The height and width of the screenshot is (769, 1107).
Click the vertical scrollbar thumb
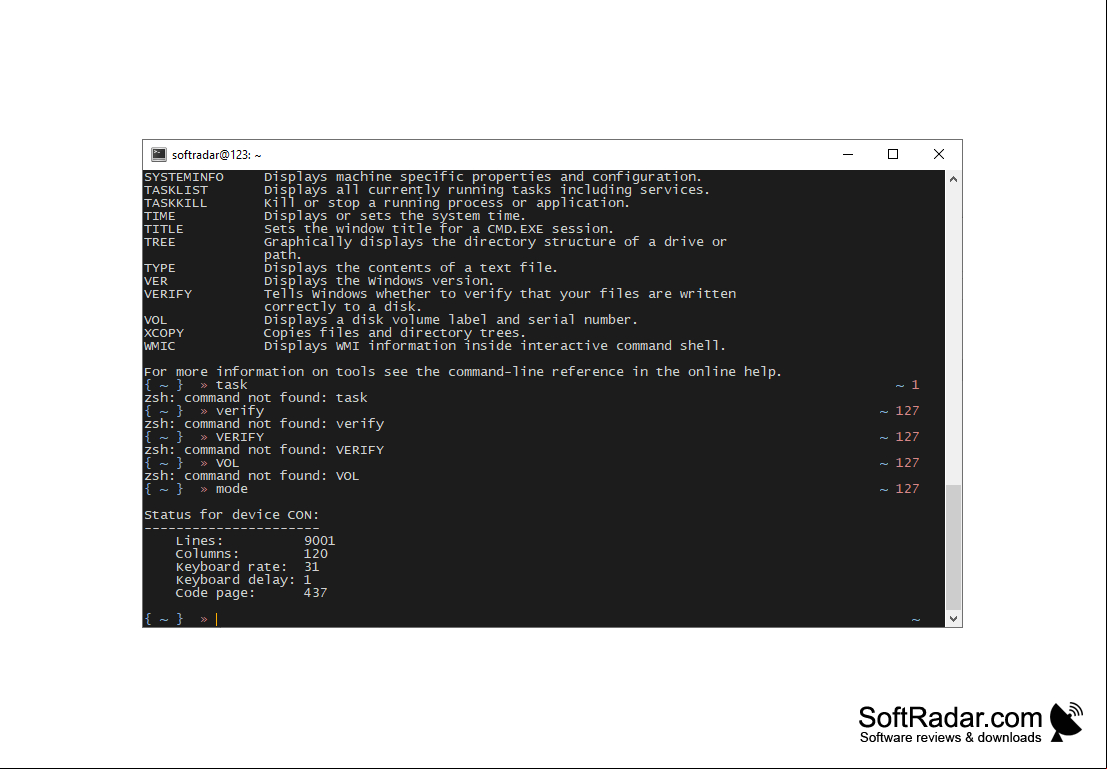click(x=953, y=547)
